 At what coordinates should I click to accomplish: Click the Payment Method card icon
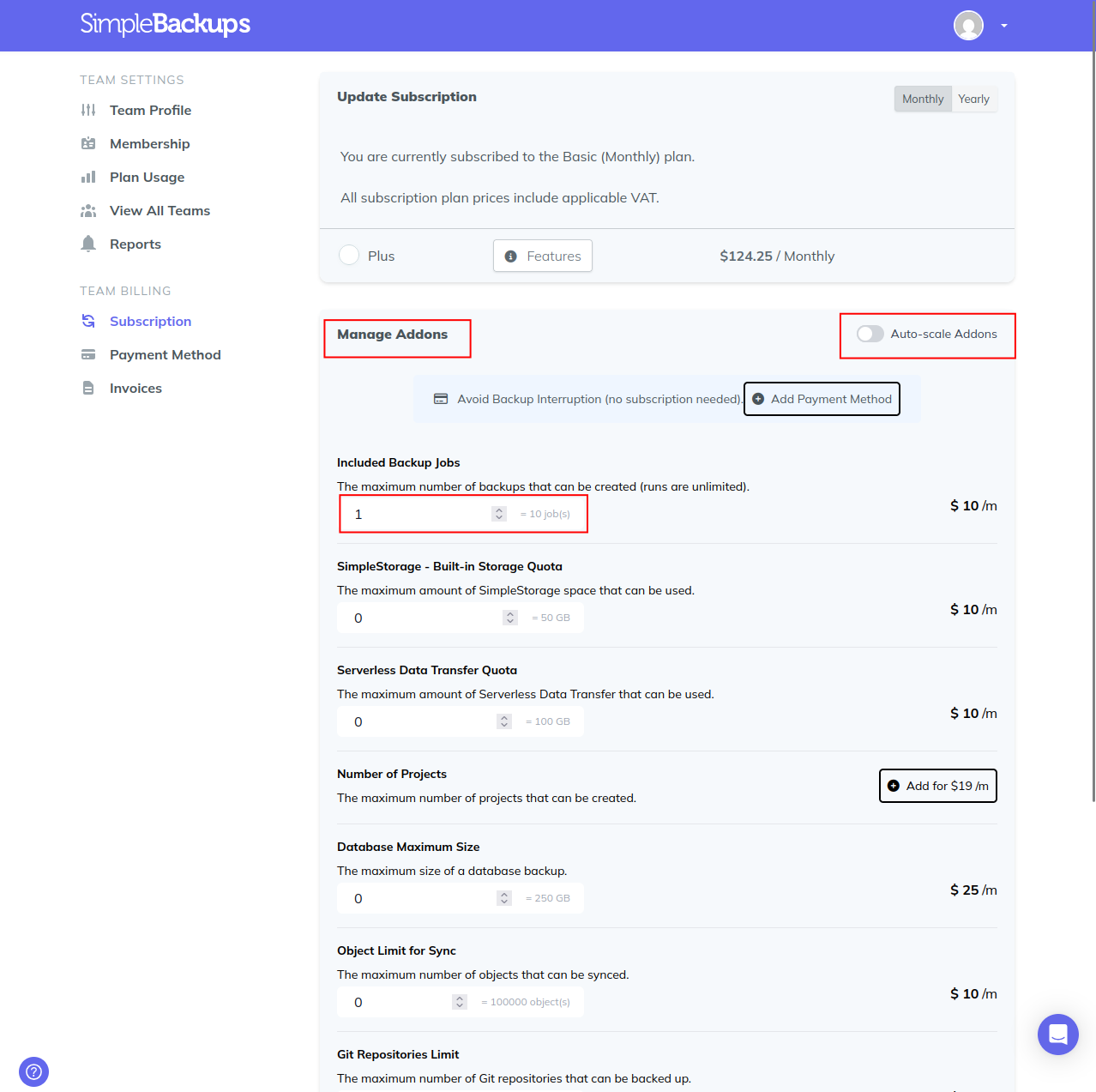coord(88,354)
